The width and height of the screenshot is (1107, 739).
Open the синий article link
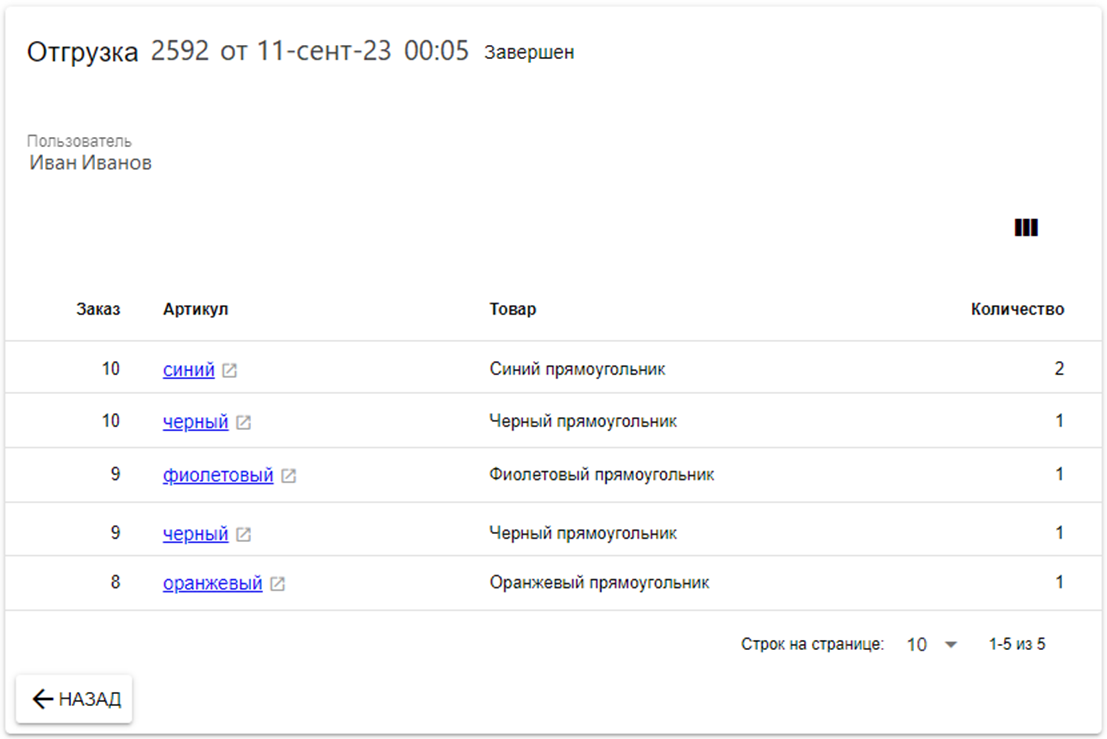[x=189, y=370]
